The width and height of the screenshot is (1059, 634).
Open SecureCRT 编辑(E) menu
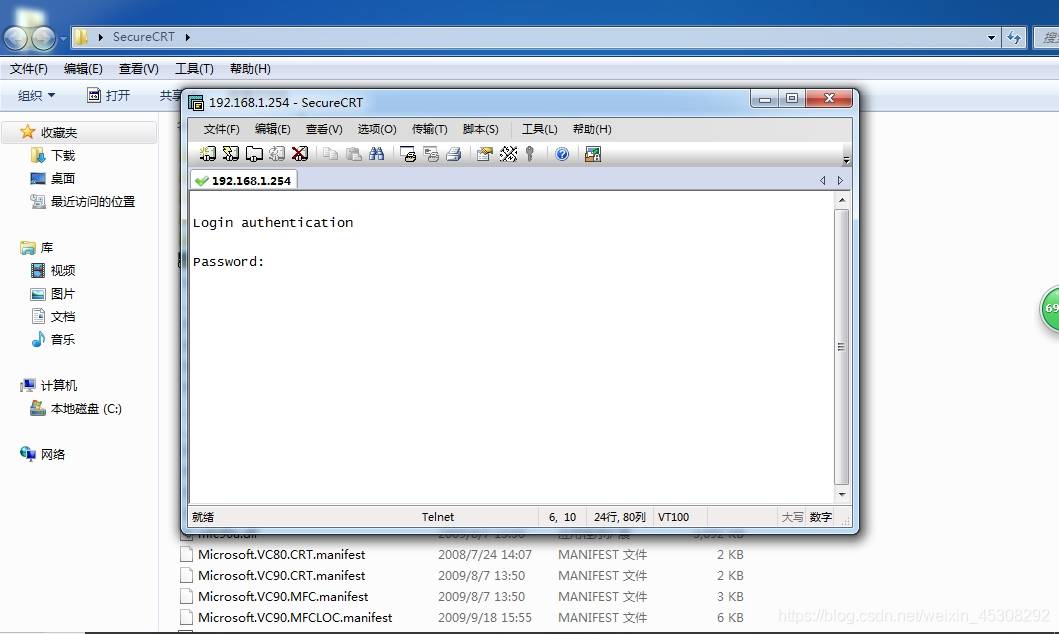coord(272,129)
